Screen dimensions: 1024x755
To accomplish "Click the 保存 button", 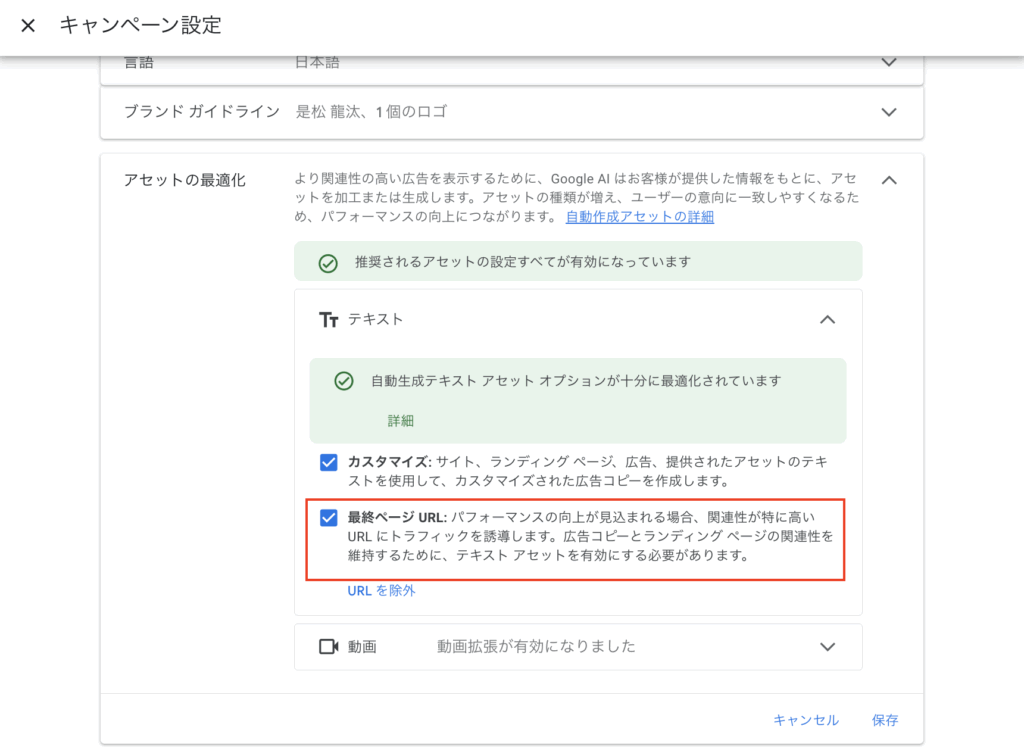I will [884, 719].
